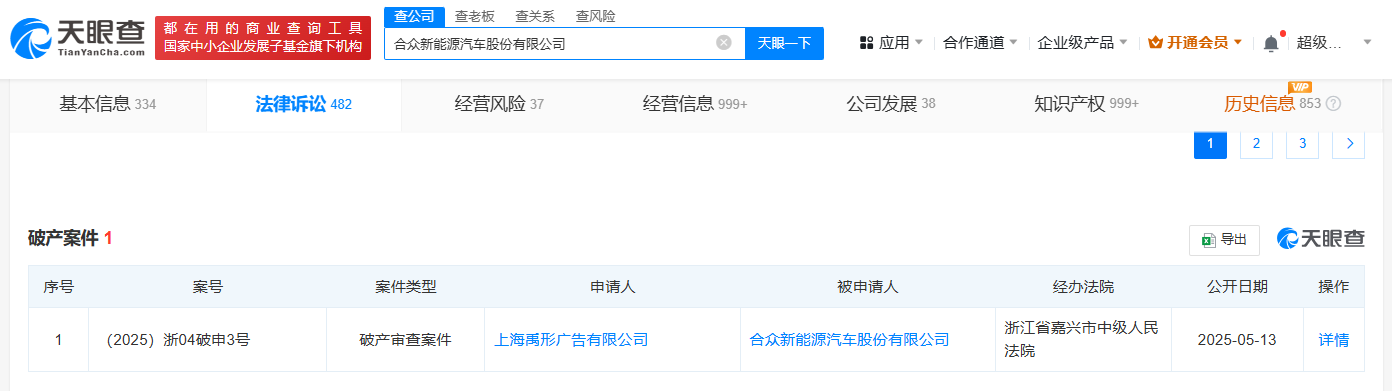The width and height of the screenshot is (1392, 391).
Task: Open the 法律诉讼 tab
Action: click(x=304, y=104)
